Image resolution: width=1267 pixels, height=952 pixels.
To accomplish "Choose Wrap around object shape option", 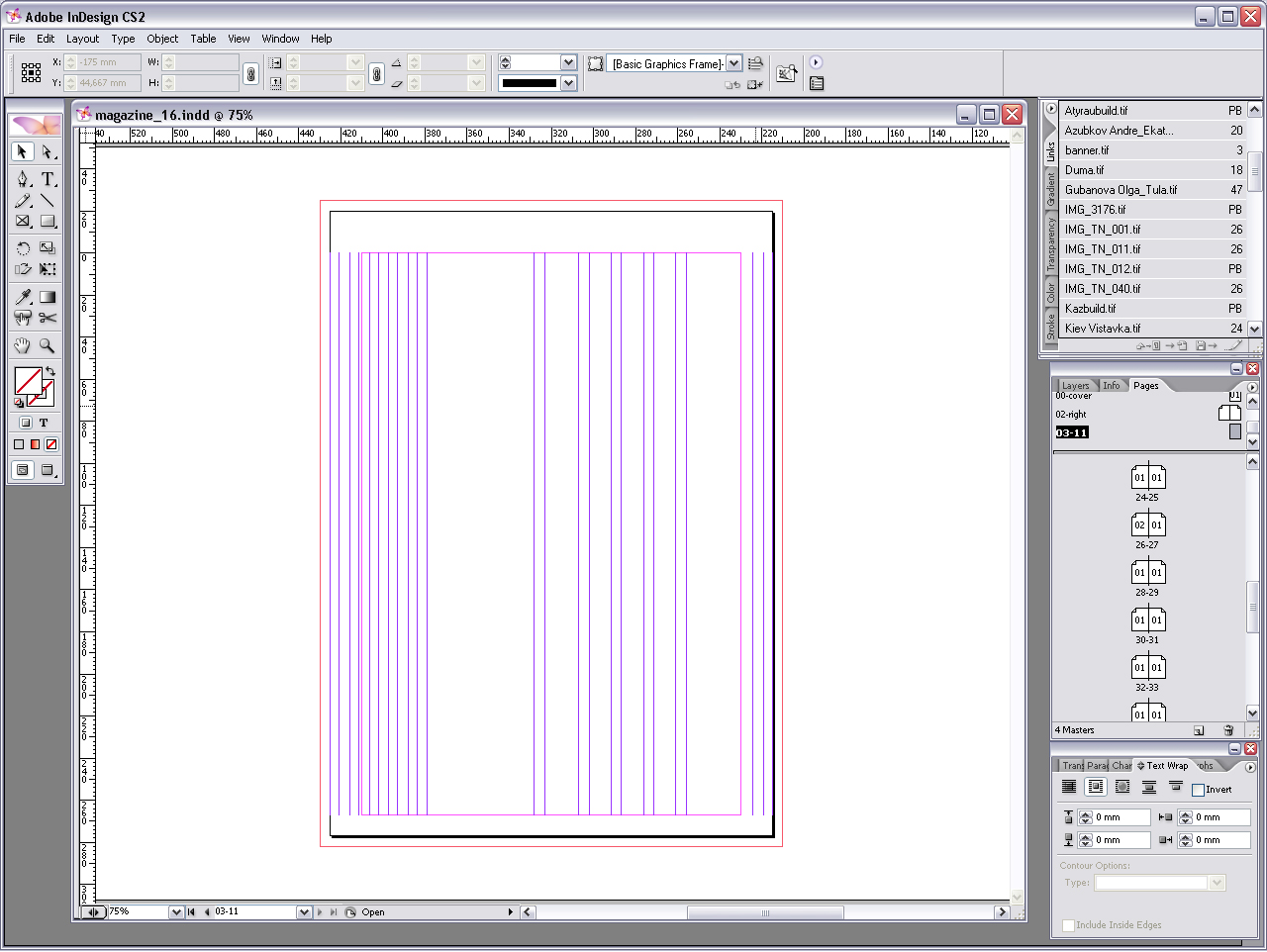I will (x=1122, y=787).
